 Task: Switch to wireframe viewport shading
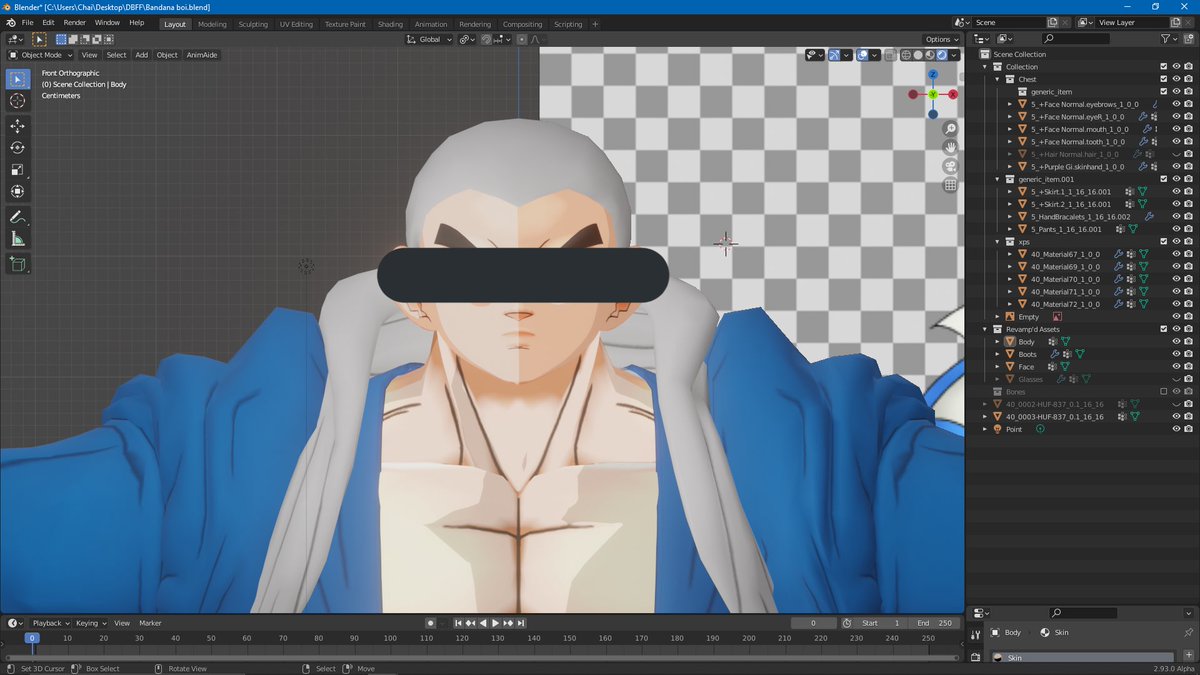tap(907, 55)
